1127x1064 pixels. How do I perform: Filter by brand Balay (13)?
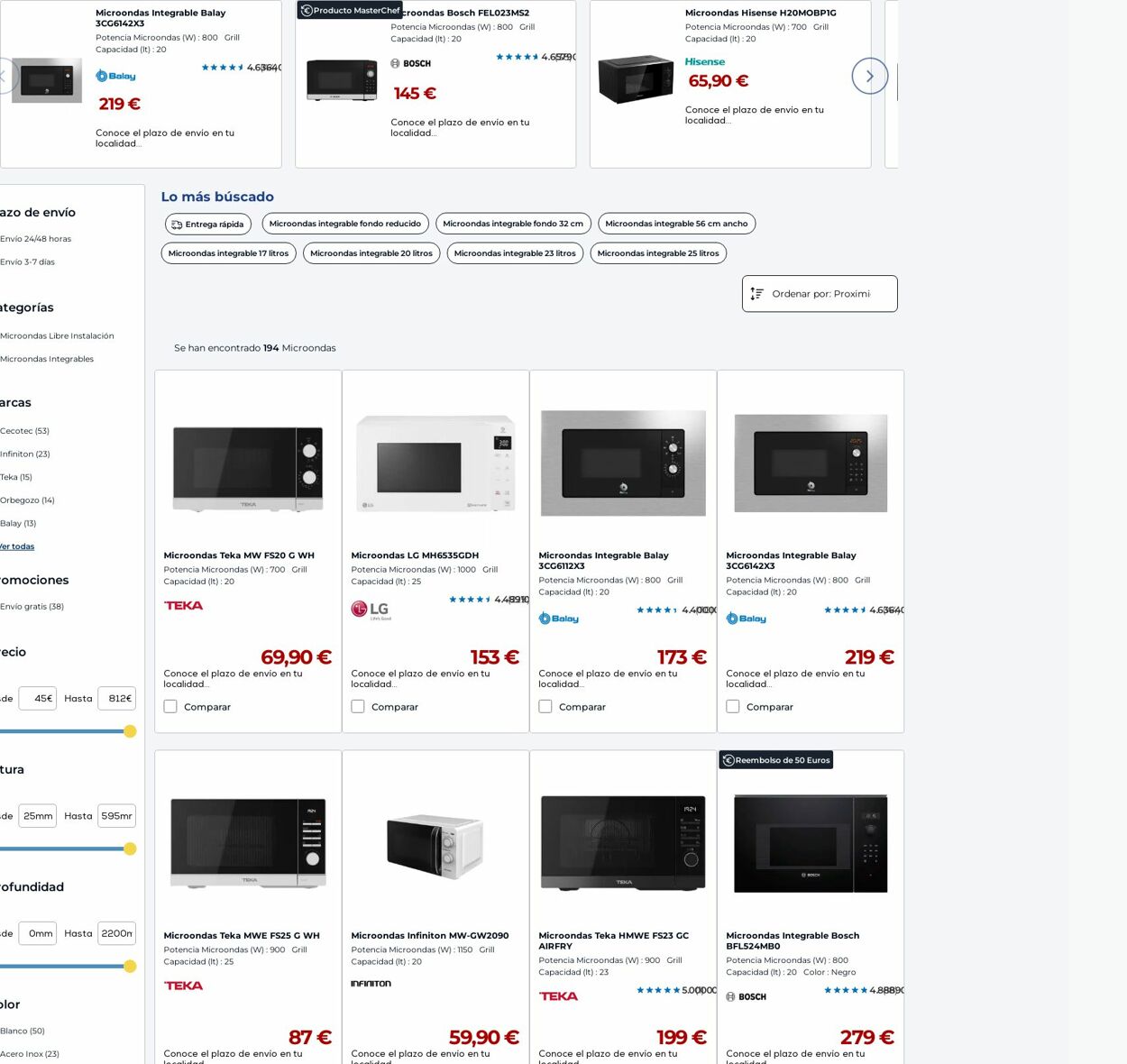click(x=18, y=524)
